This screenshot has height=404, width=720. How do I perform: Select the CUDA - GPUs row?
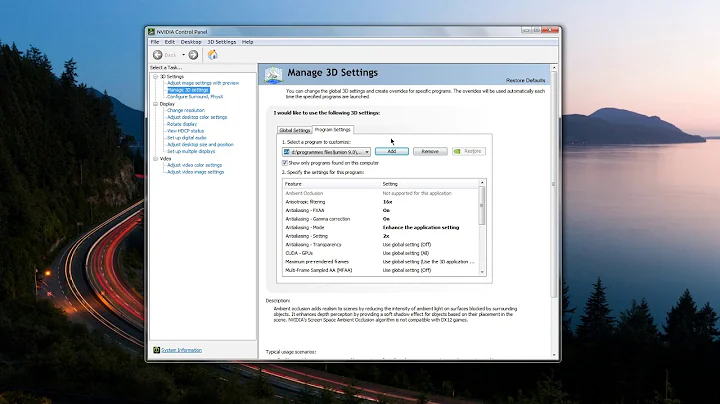tap(380, 253)
